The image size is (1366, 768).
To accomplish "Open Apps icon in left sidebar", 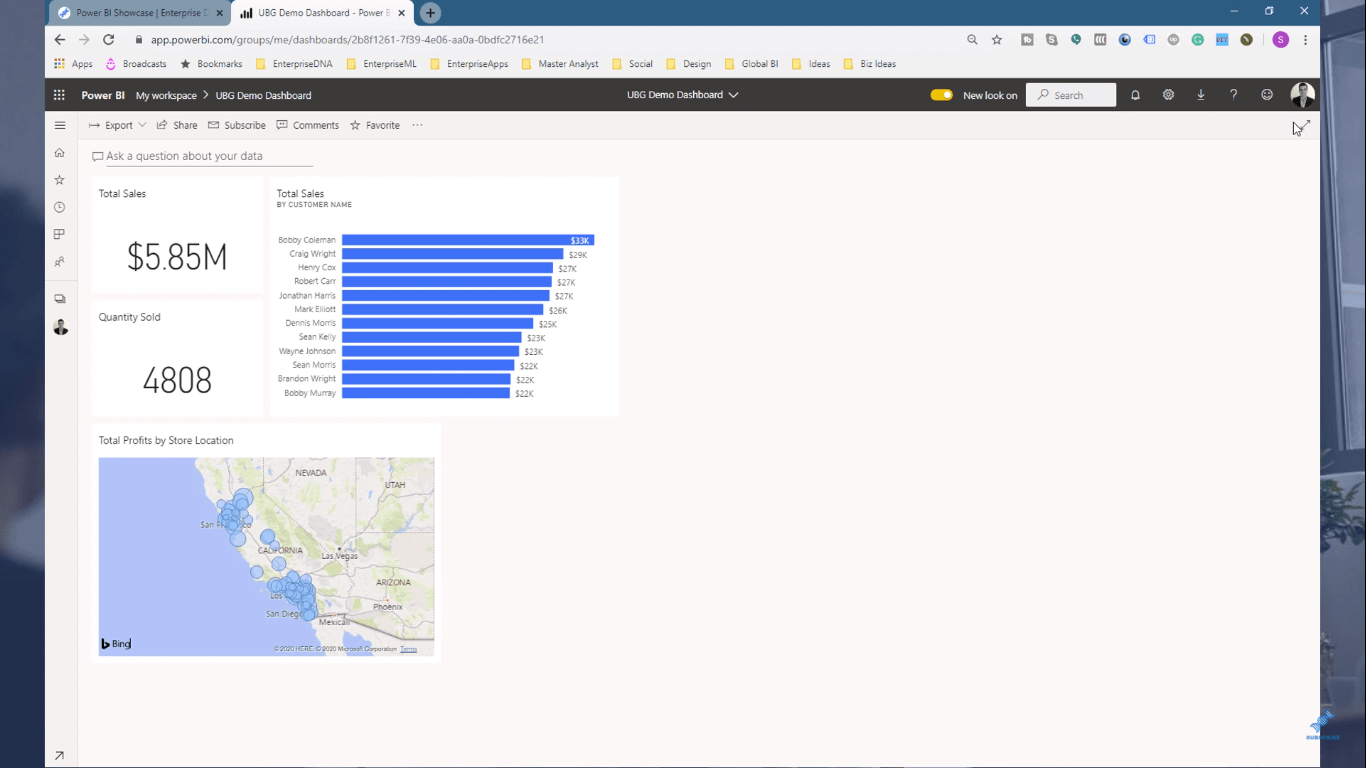I will tap(60, 234).
